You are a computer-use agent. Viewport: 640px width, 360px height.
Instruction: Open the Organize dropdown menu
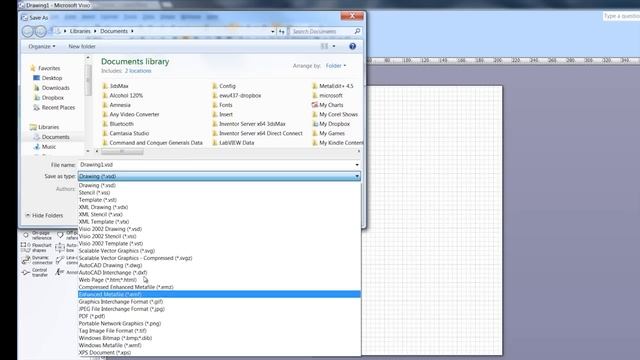coord(42,47)
